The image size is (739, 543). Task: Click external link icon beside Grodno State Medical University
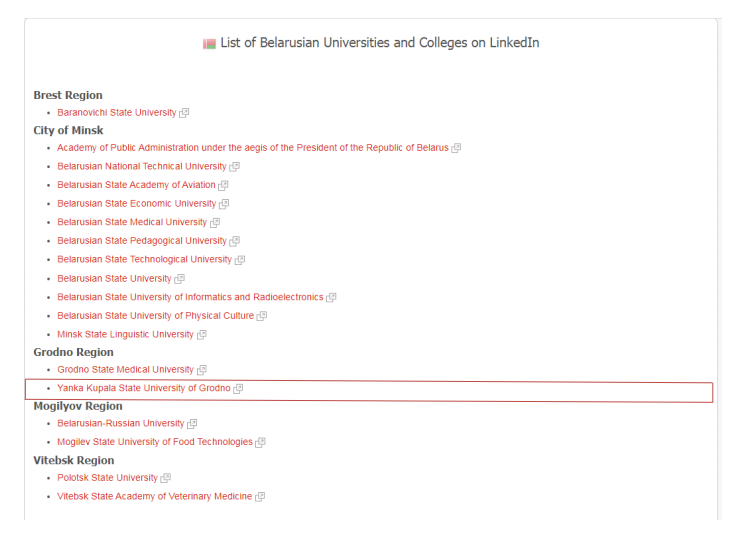point(202,370)
